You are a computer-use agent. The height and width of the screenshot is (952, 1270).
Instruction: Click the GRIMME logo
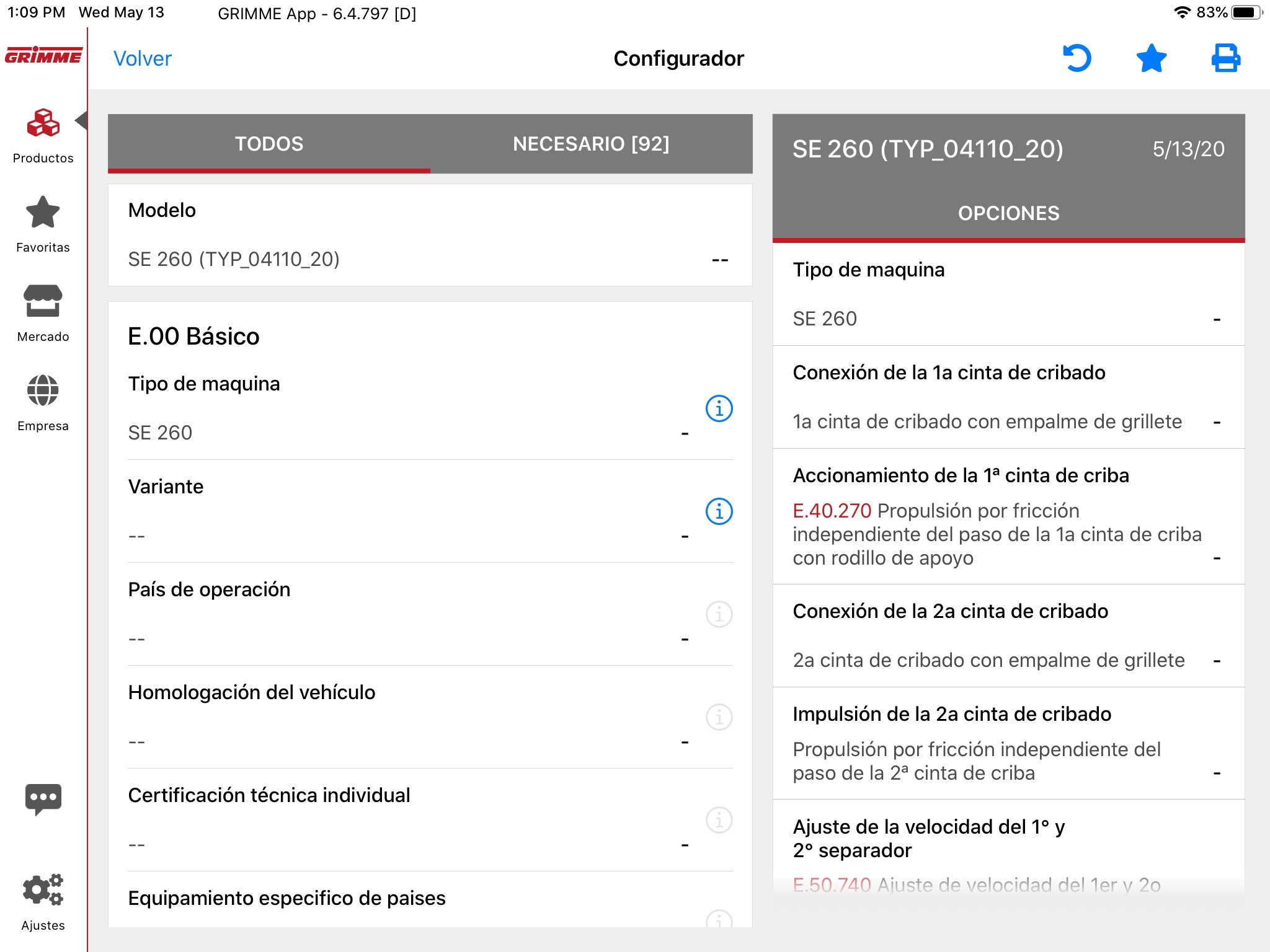(43, 56)
